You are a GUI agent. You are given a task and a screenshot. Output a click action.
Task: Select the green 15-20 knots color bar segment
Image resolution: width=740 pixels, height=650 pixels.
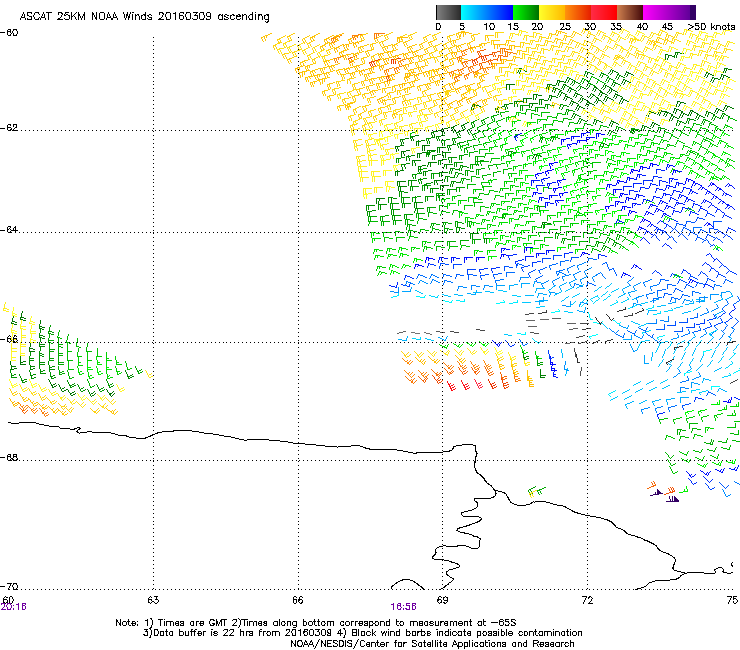tap(526, 12)
